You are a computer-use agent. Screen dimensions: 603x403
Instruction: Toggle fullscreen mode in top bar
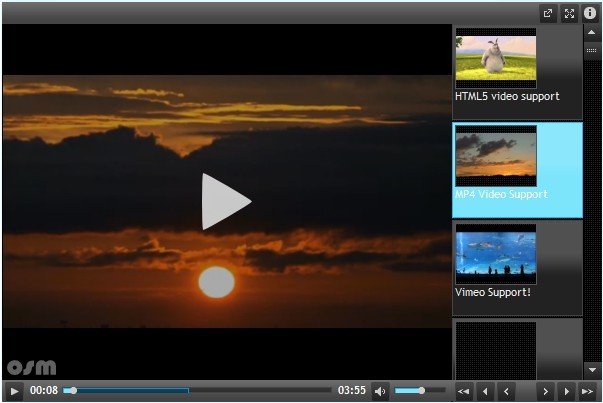point(569,13)
